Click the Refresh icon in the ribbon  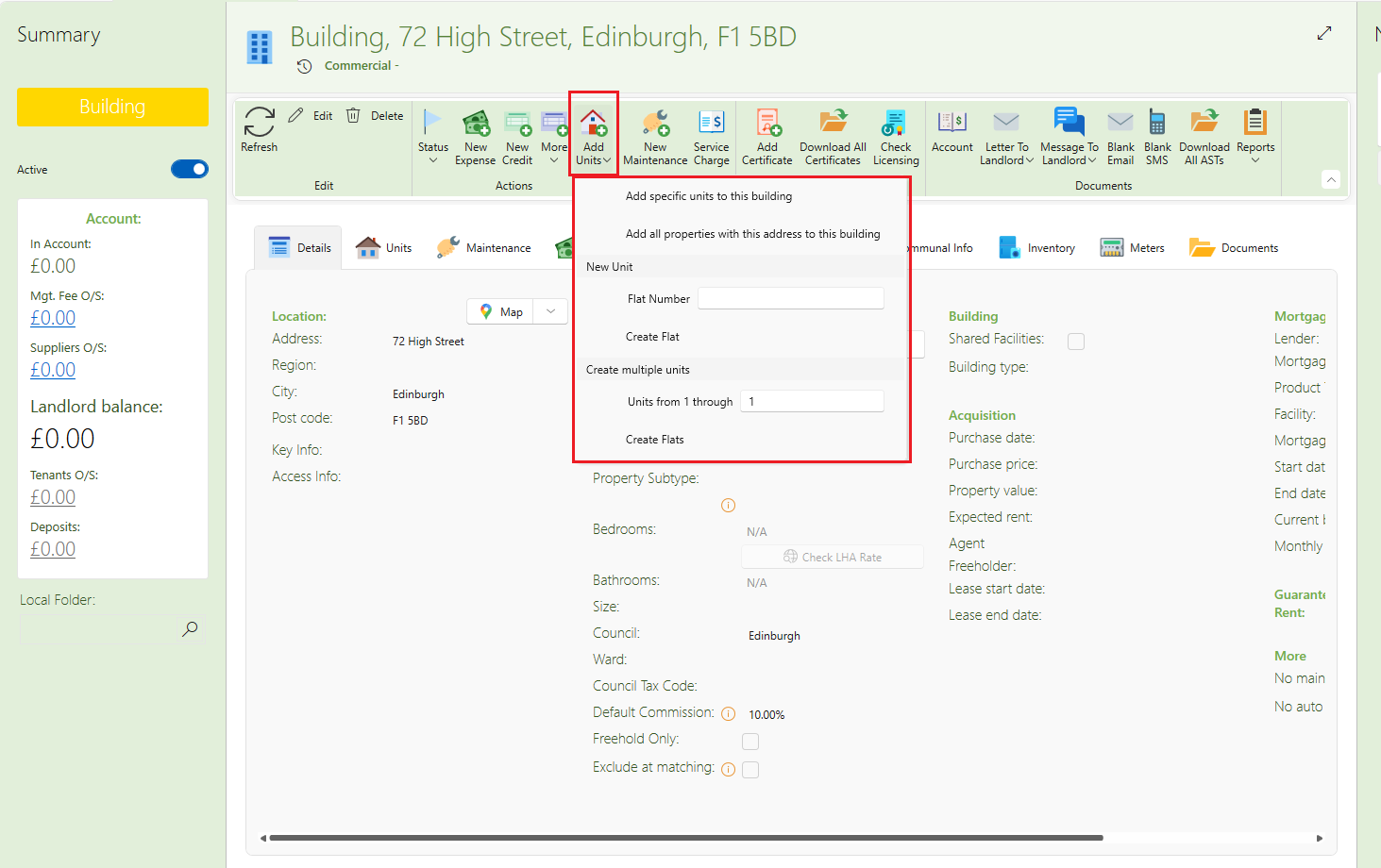[x=259, y=122]
